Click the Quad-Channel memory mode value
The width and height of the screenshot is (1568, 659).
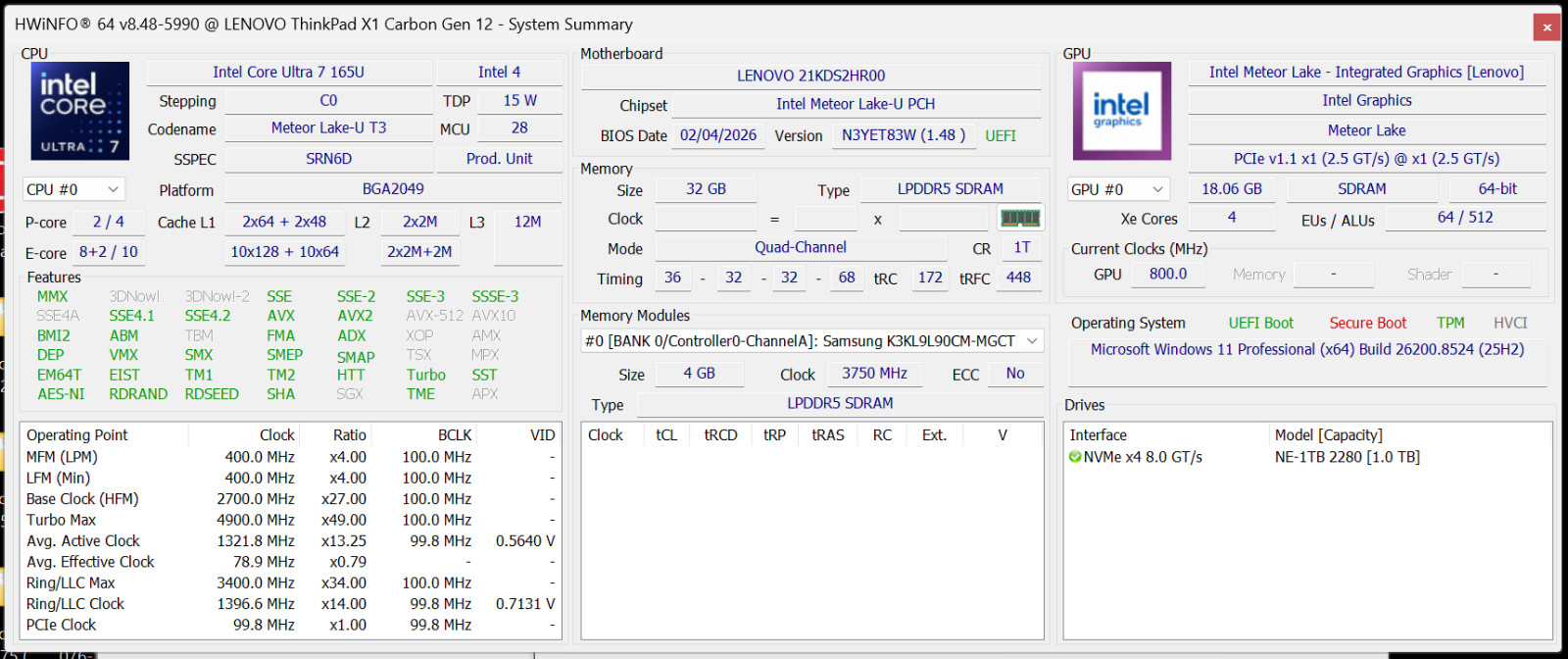pyautogui.click(x=801, y=248)
